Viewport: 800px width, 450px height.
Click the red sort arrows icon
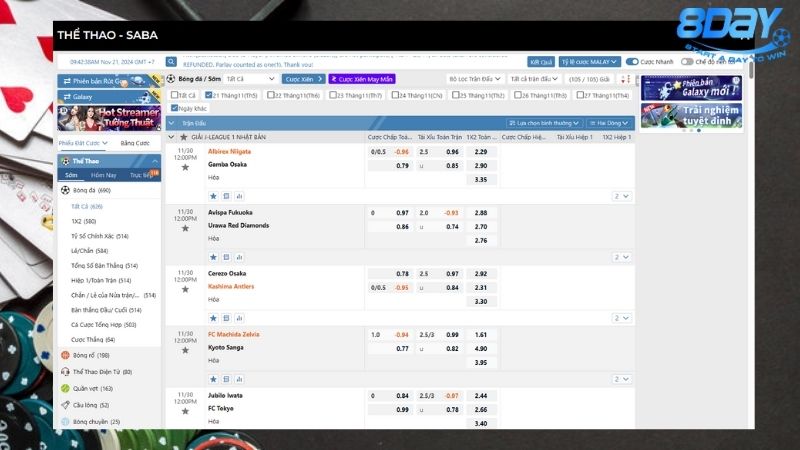click(625, 79)
